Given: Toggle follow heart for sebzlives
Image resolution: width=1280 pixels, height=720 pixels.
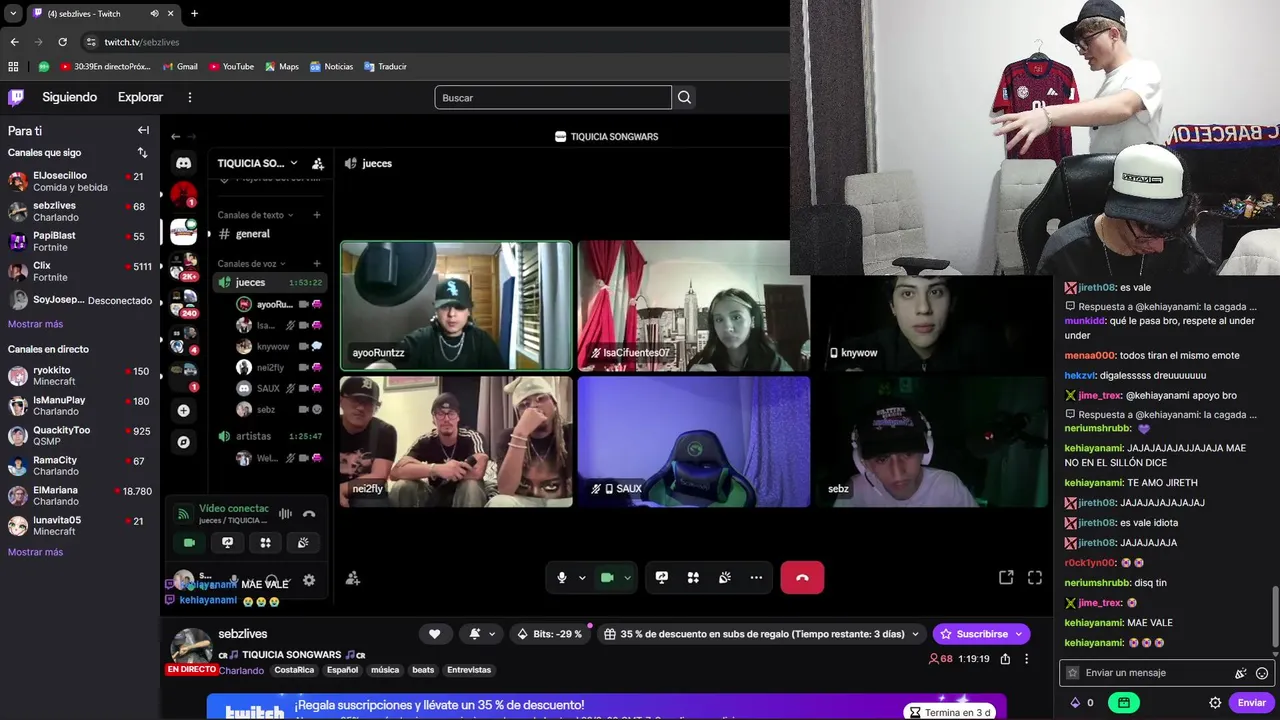Looking at the screenshot, I should pos(434,634).
